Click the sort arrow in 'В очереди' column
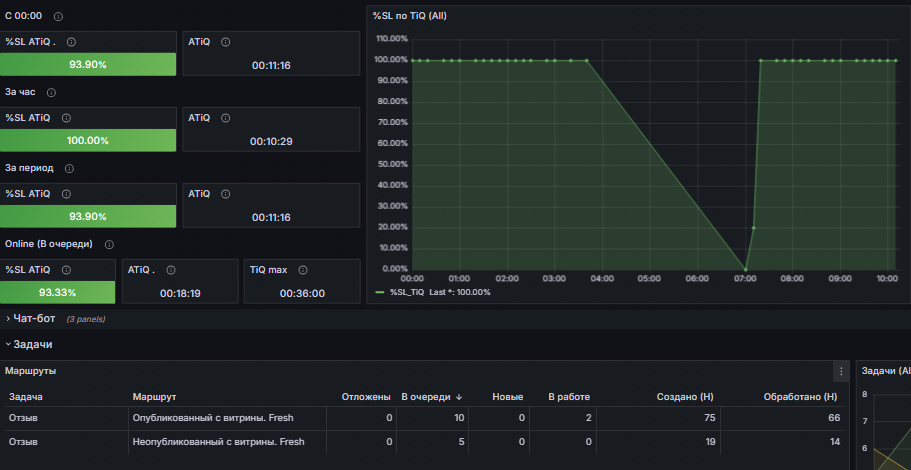 (458, 397)
